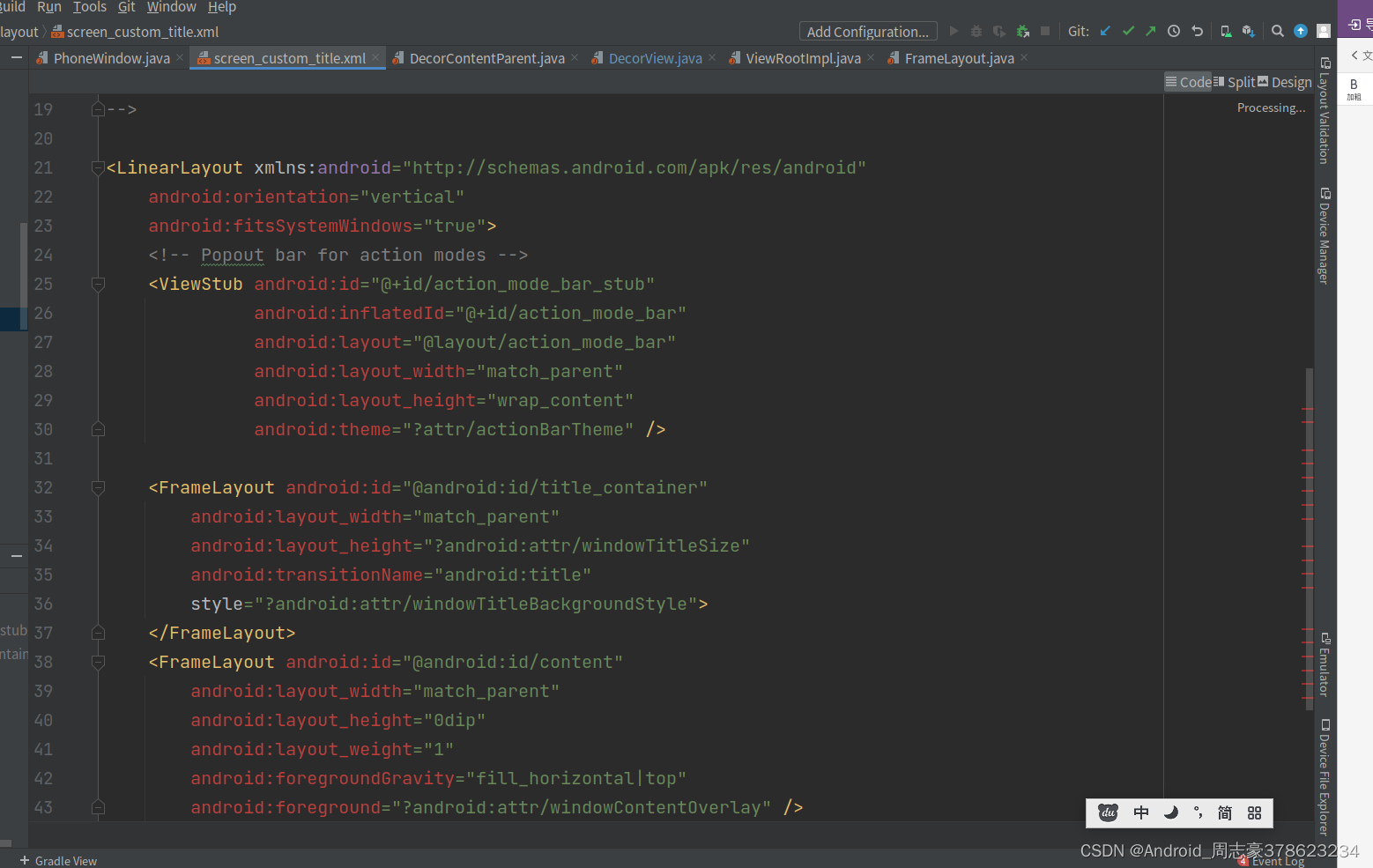This screenshot has height=868, width=1373.
Task: Close the PhoneWindow.java tab
Action: pyautogui.click(x=180, y=57)
